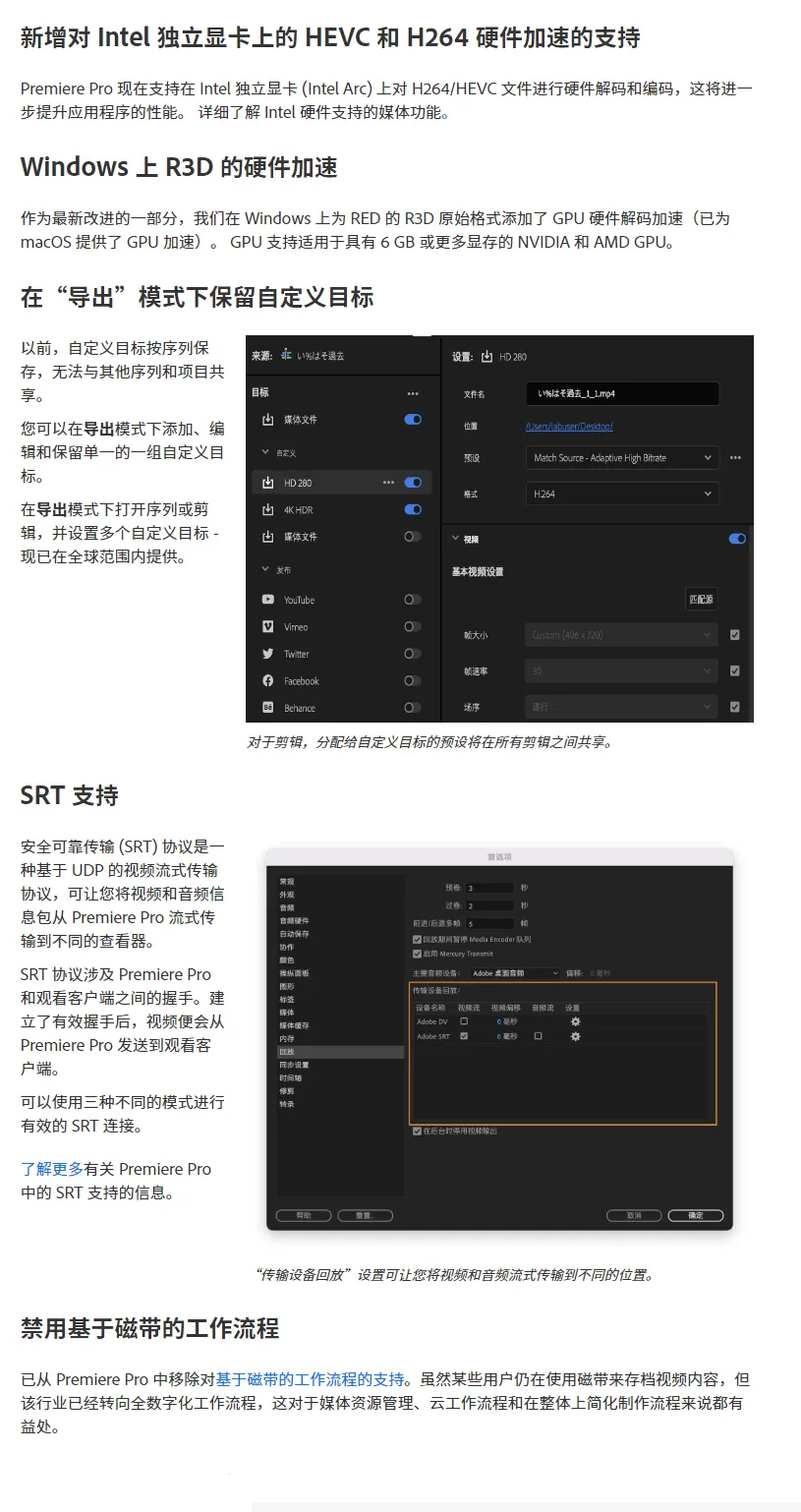Click export icon of 媒体文件 in 自定义 group
The height and width of the screenshot is (1512, 801).
(267, 537)
